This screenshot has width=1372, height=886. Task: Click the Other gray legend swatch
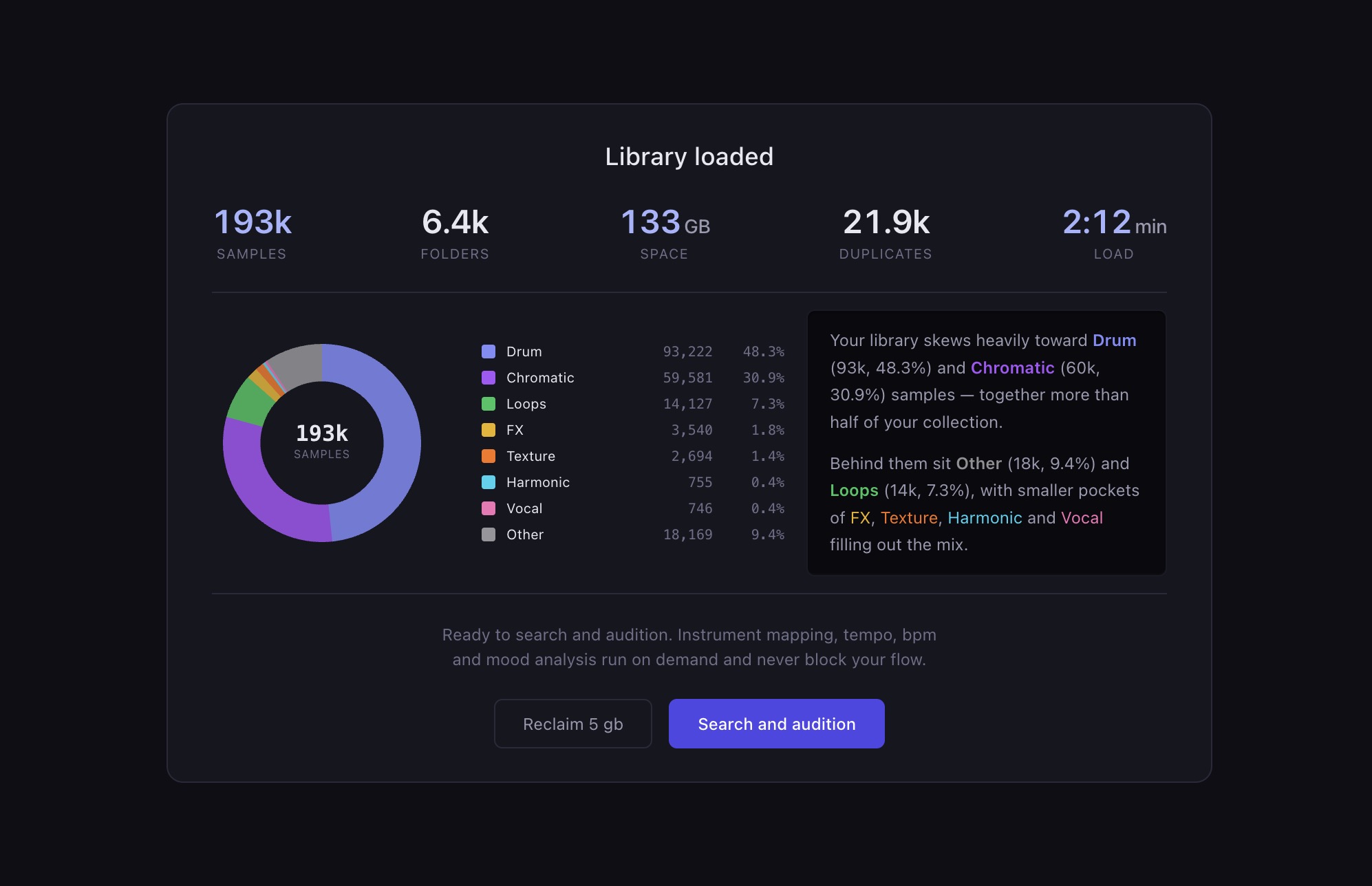(x=489, y=534)
